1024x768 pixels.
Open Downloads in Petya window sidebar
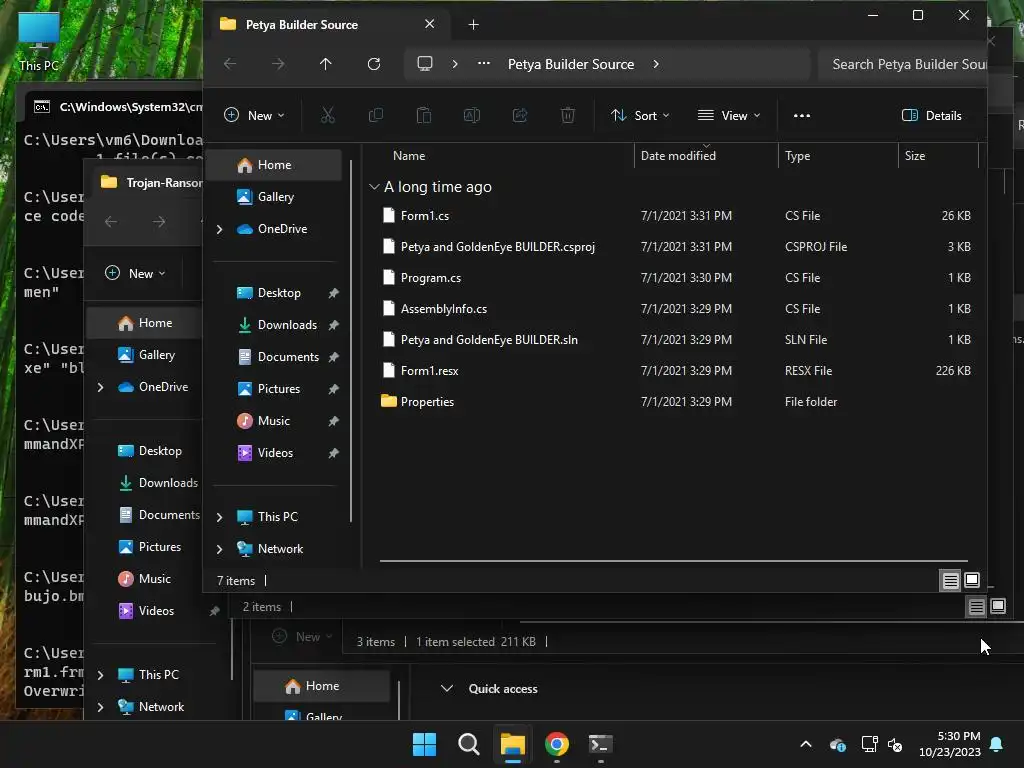274,325
